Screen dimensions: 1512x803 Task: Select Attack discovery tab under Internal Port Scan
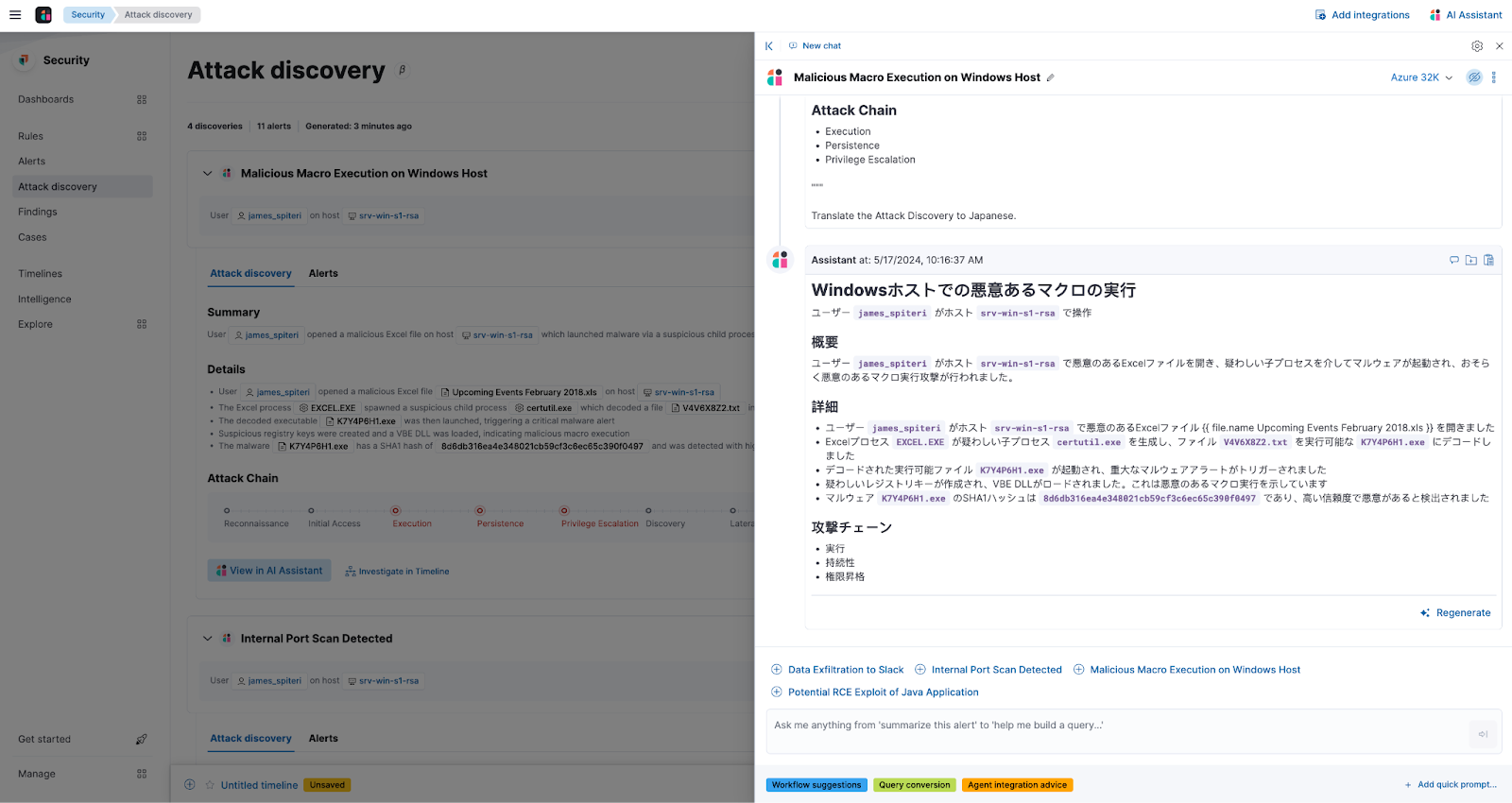click(x=250, y=739)
